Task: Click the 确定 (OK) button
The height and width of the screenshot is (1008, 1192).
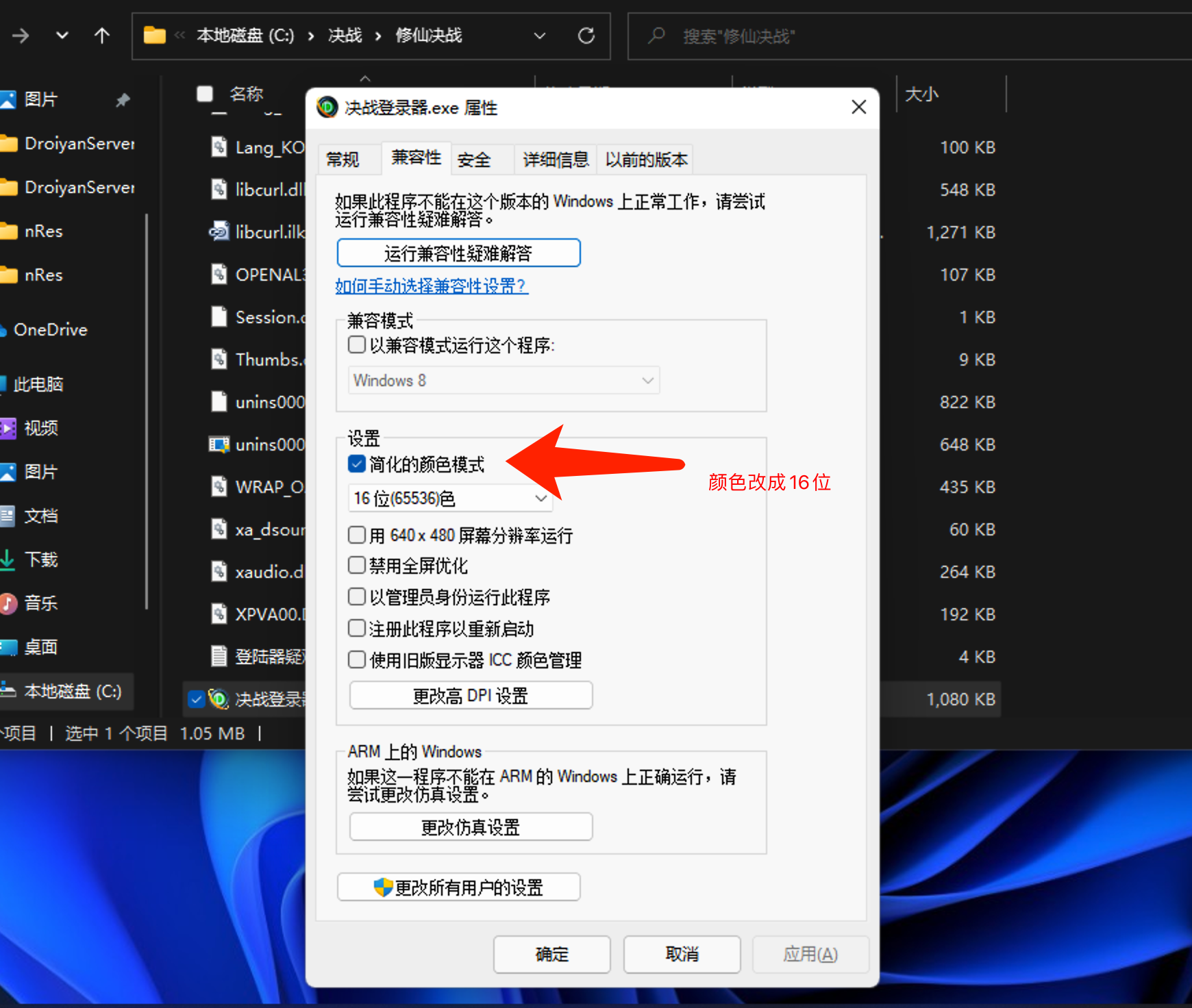Action: pyautogui.click(x=551, y=954)
